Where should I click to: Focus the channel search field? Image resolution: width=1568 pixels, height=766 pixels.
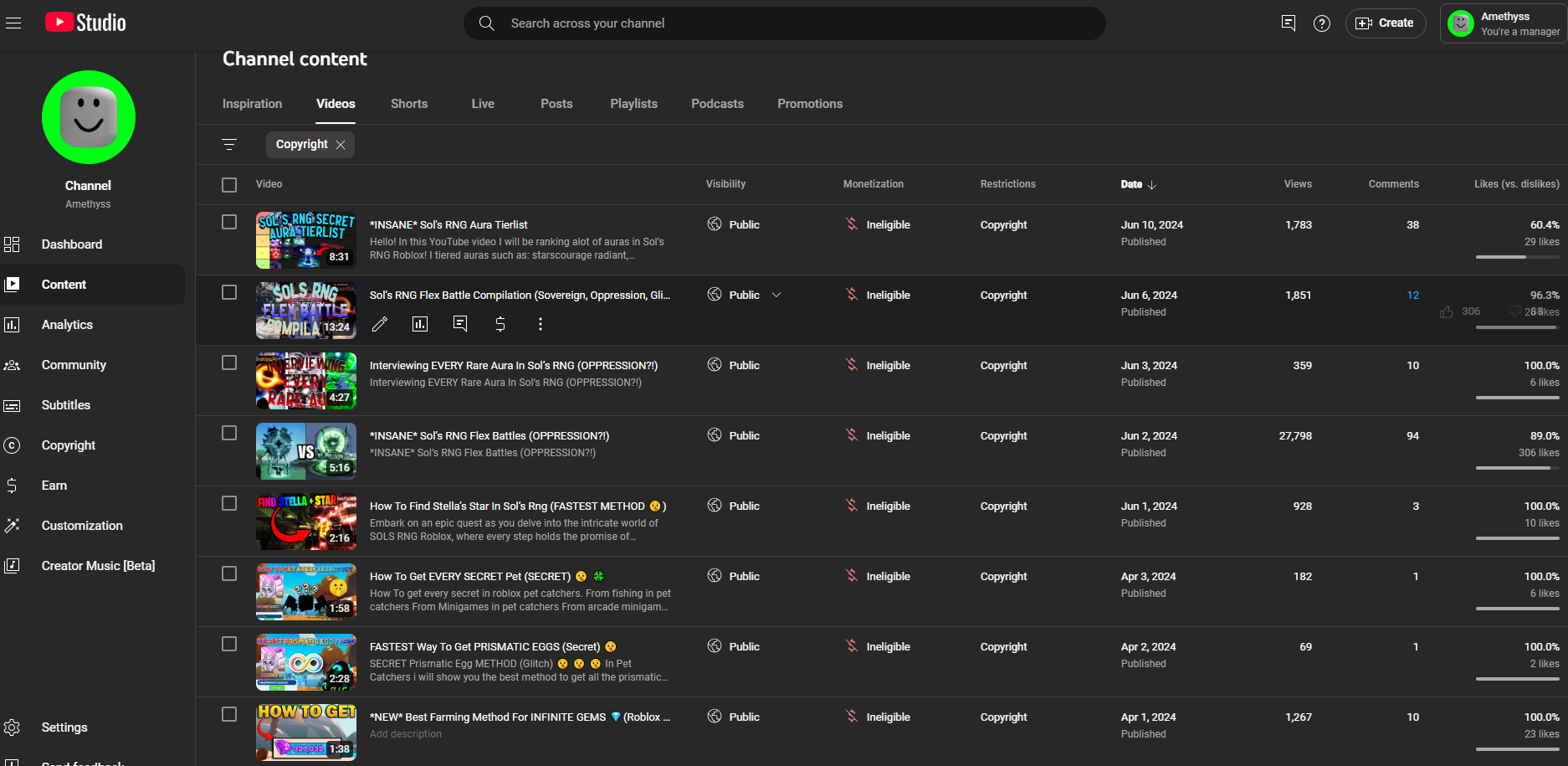pyautogui.click(x=785, y=23)
